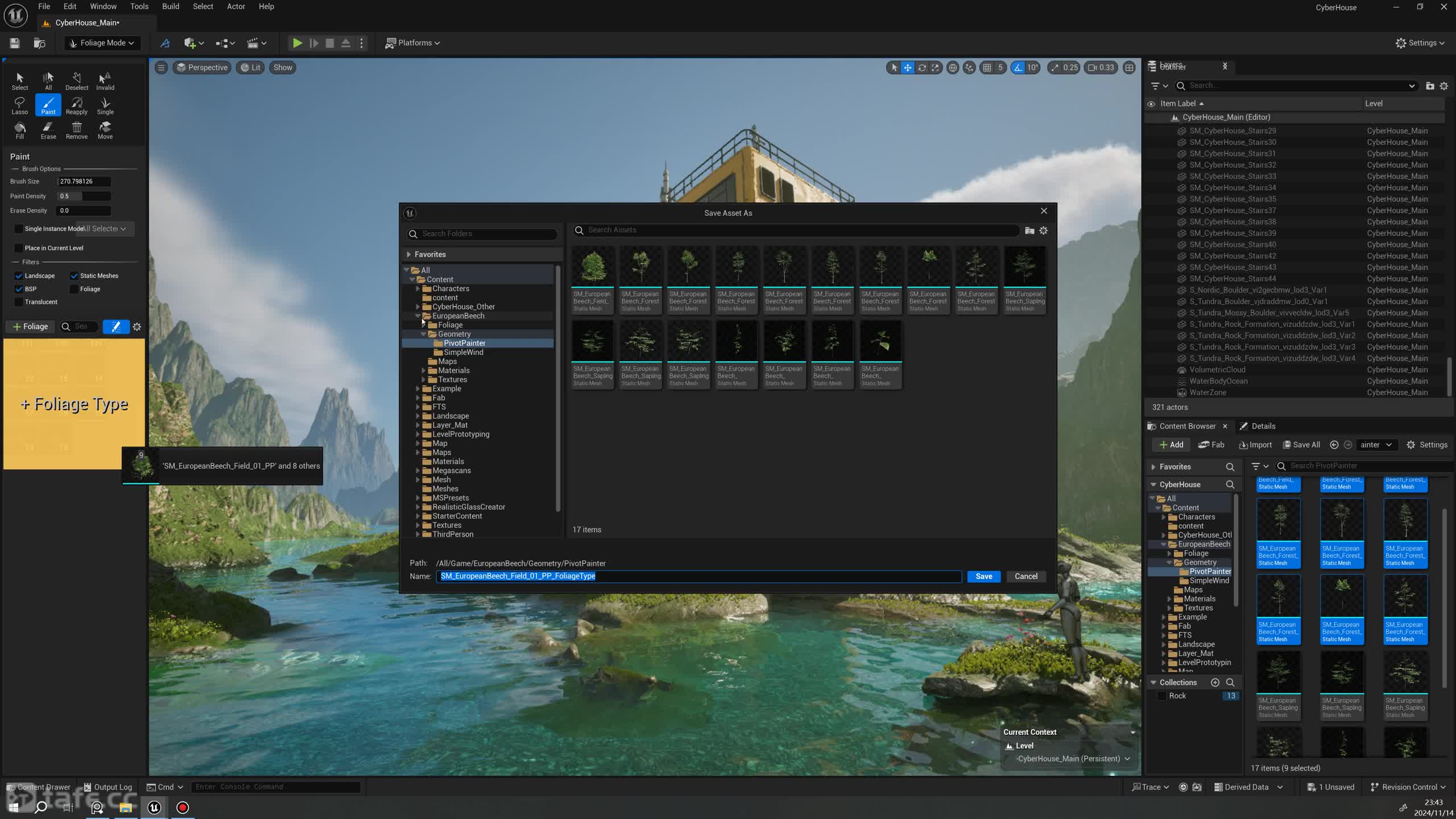Screen dimensions: 1456x819
Task: Click the Remove foliage tool
Action: [x=77, y=130]
